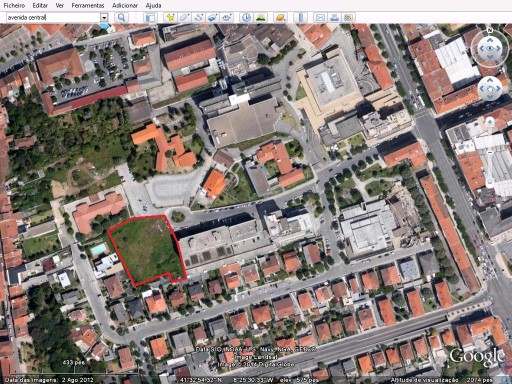512x384 pixels.
Task: Open search history dropdown arrow
Action: [104, 17]
